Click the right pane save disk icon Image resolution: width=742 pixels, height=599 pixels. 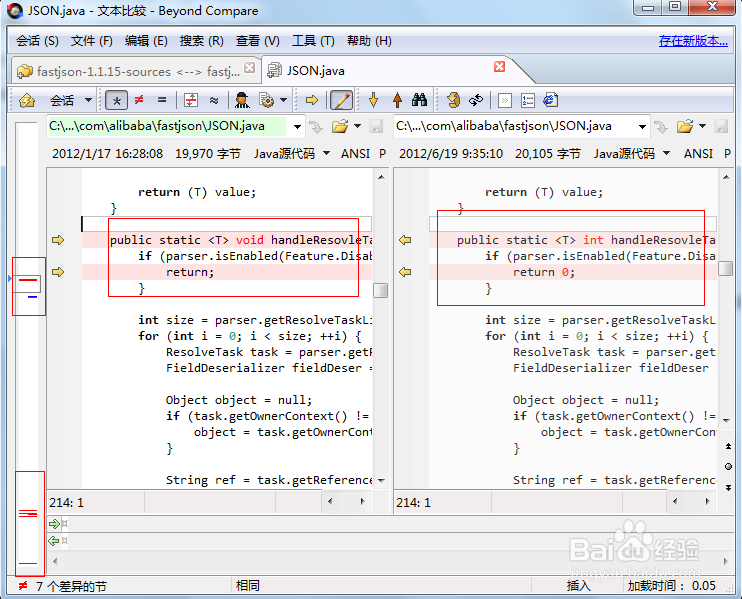tap(721, 126)
